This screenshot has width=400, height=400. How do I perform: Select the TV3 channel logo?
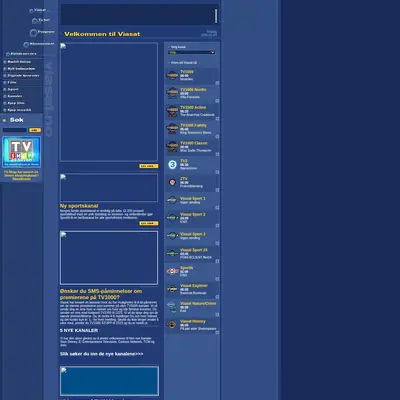pos(172,164)
